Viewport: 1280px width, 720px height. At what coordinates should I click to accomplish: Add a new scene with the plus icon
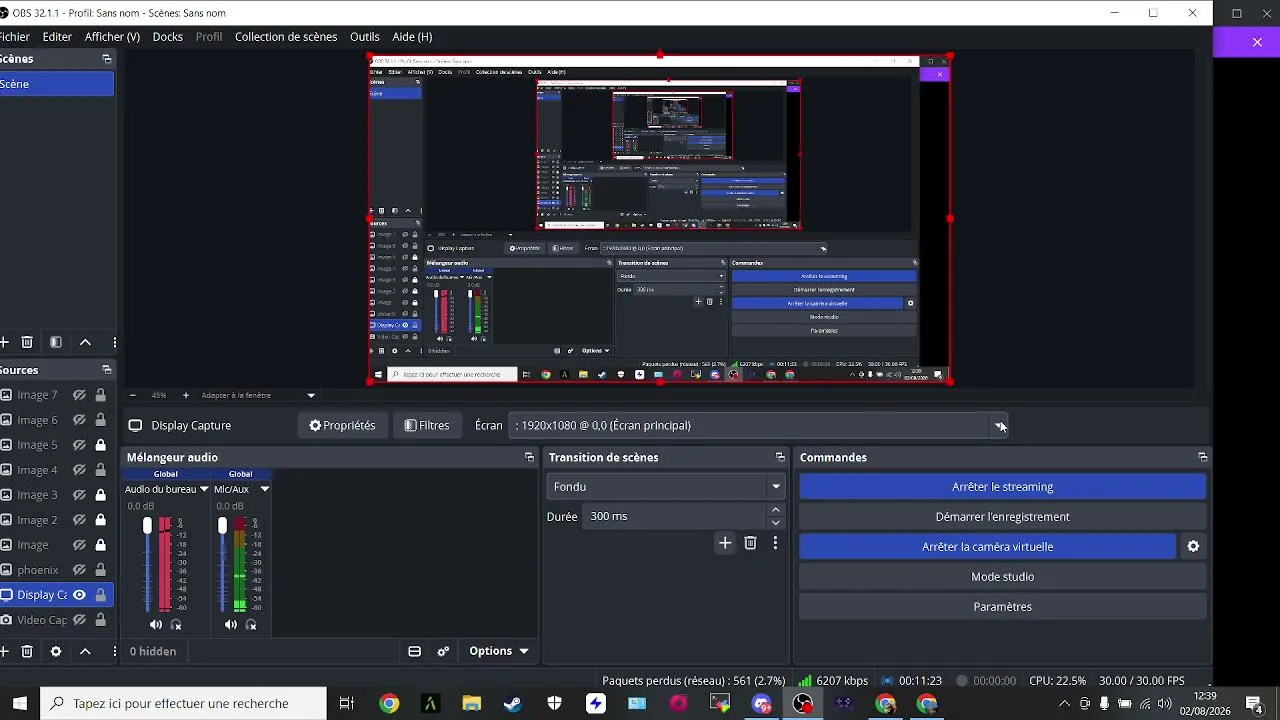4,342
